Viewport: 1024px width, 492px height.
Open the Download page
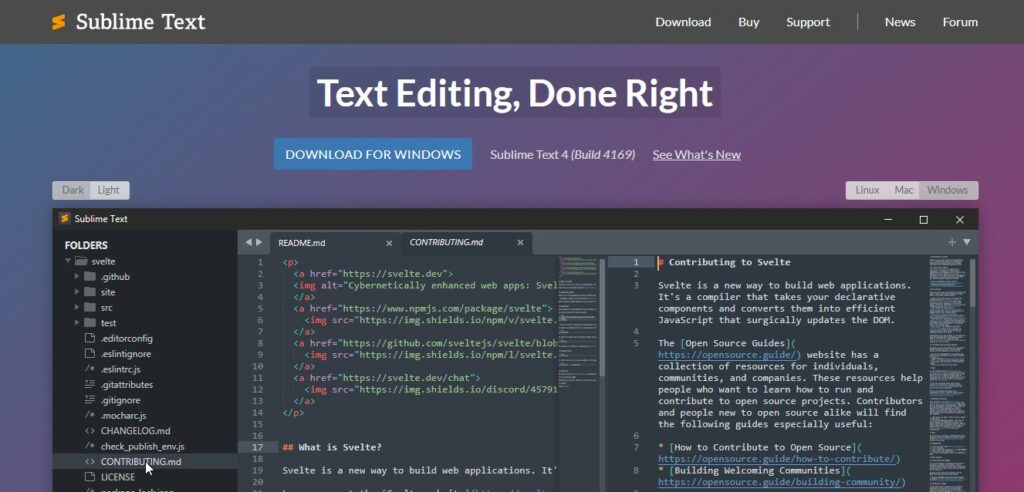[683, 22]
